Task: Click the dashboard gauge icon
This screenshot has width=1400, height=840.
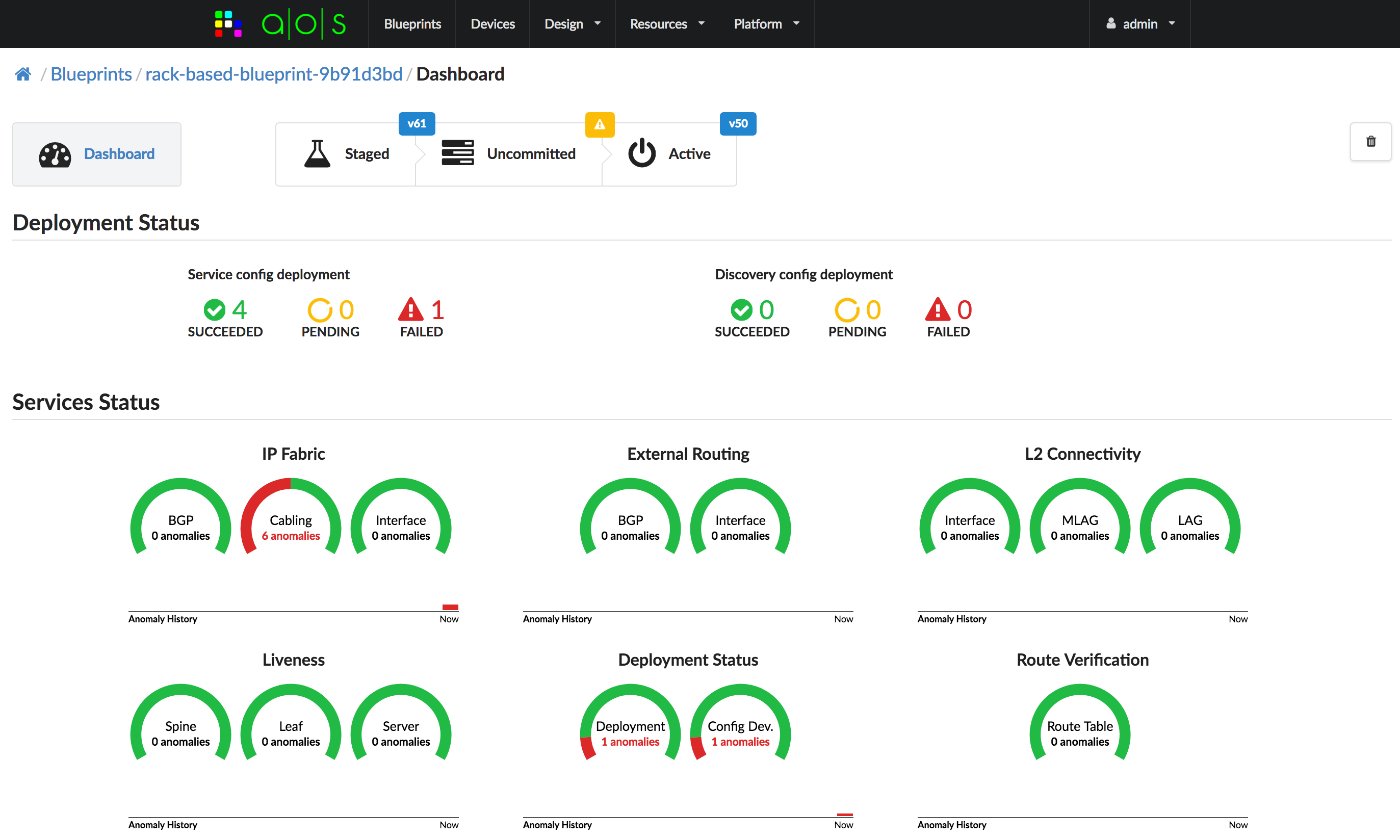Action: point(55,154)
